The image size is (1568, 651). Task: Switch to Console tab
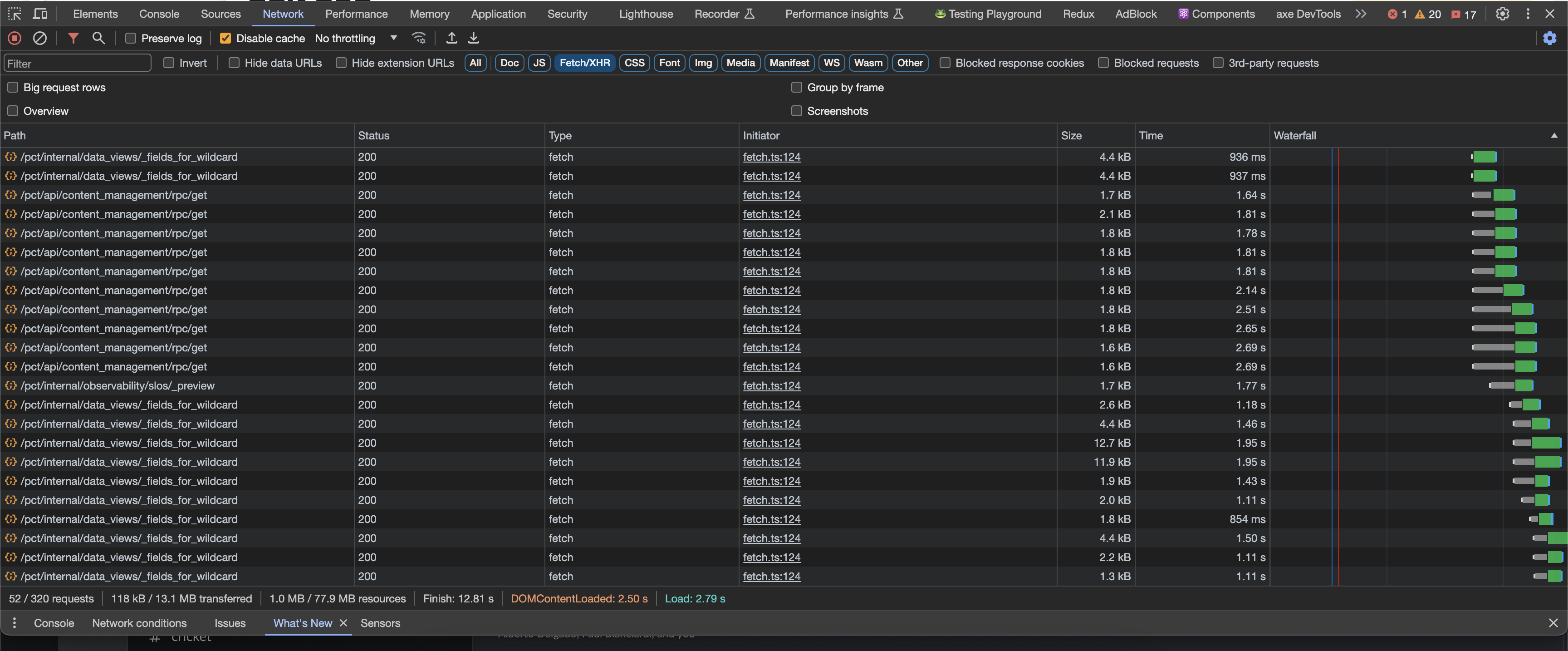tap(159, 14)
